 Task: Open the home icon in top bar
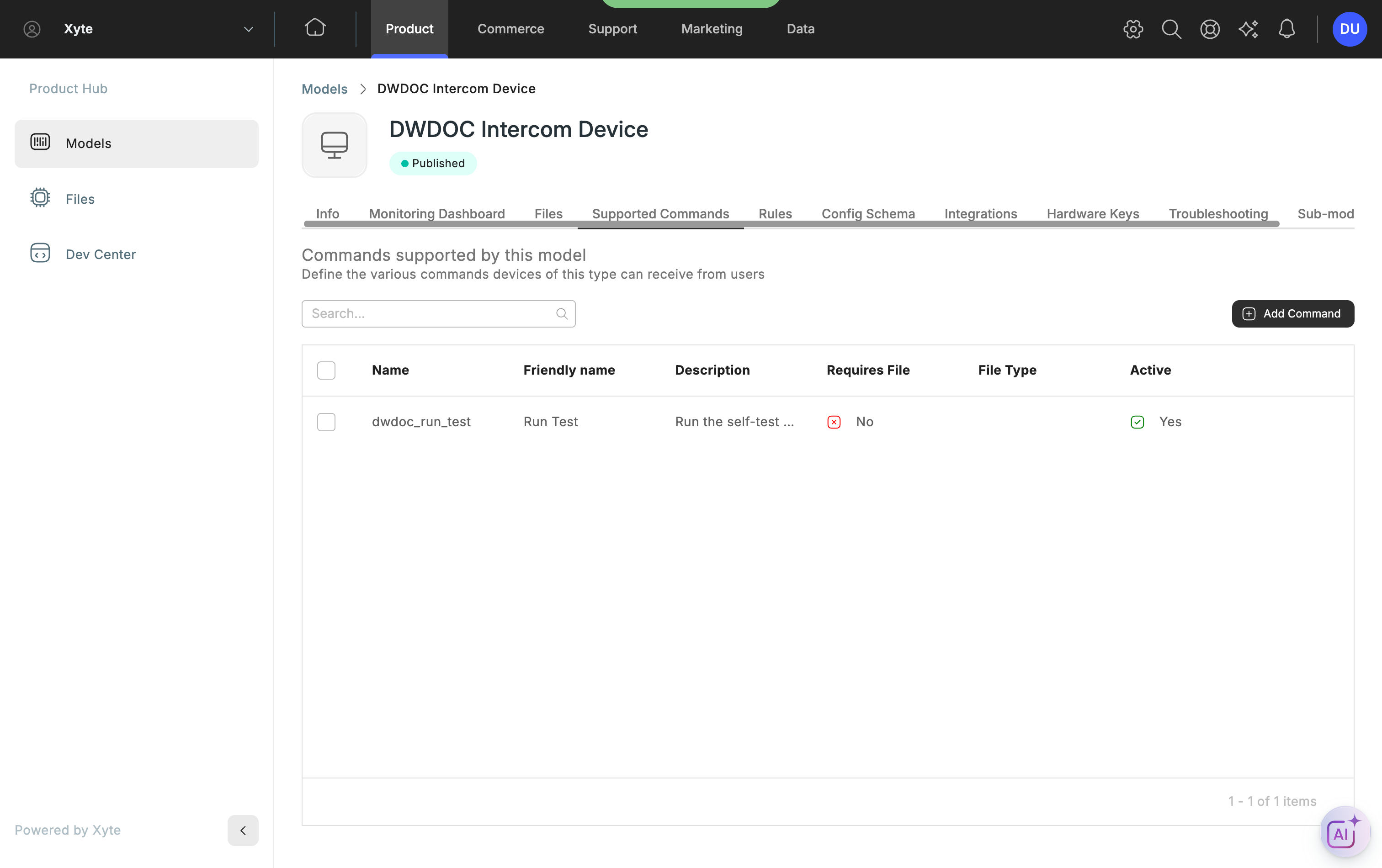[x=315, y=27]
